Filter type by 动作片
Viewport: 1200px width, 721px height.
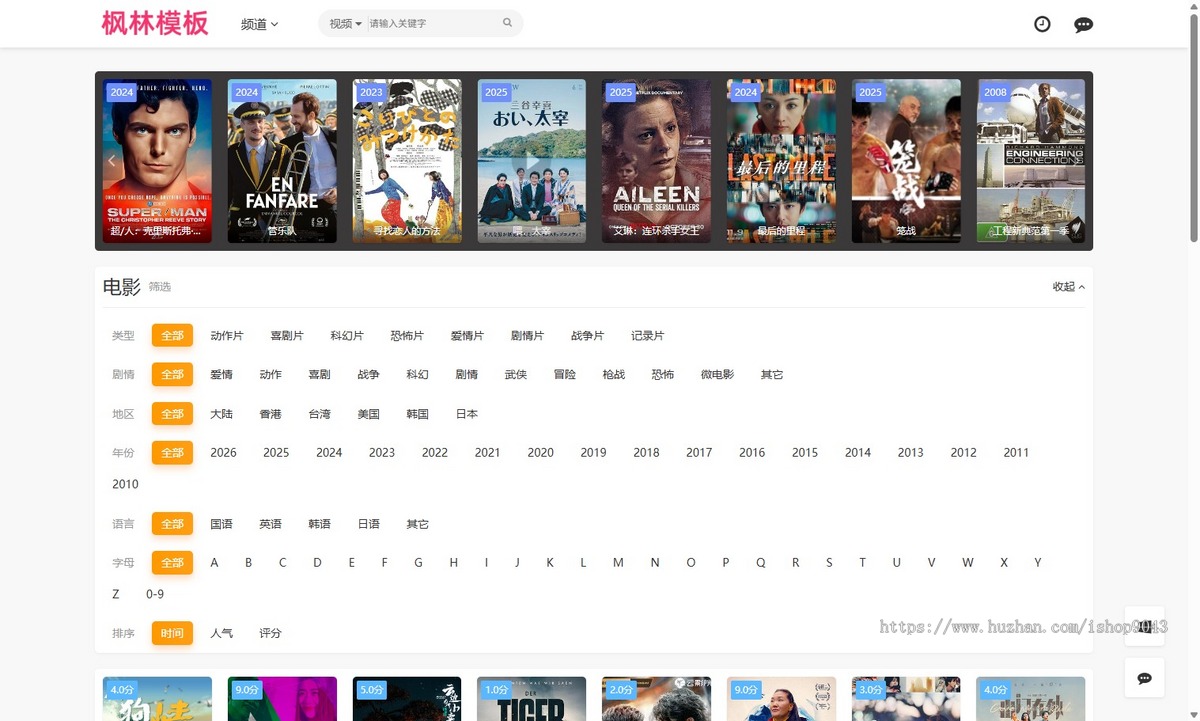227,336
